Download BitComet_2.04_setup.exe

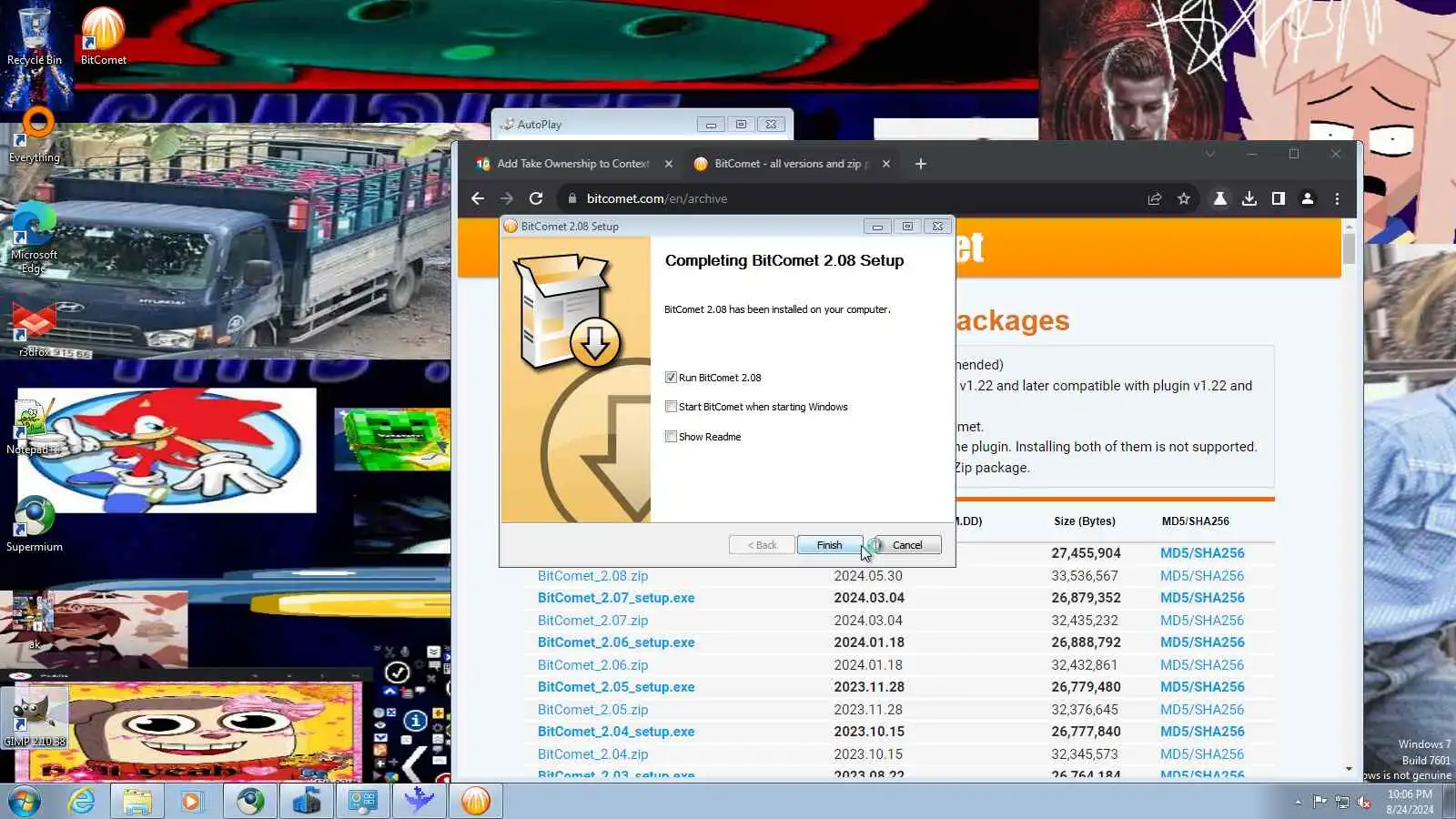pos(616,732)
